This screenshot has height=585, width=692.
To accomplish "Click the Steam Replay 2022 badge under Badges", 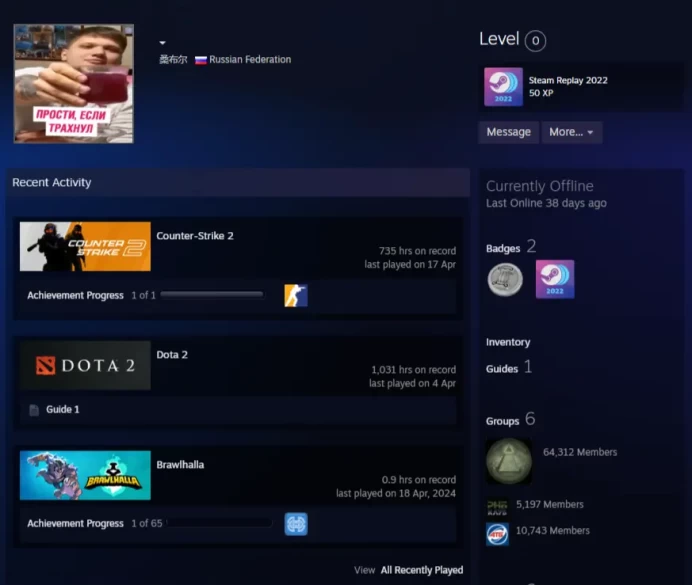I will pyautogui.click(x=555, y=279).
